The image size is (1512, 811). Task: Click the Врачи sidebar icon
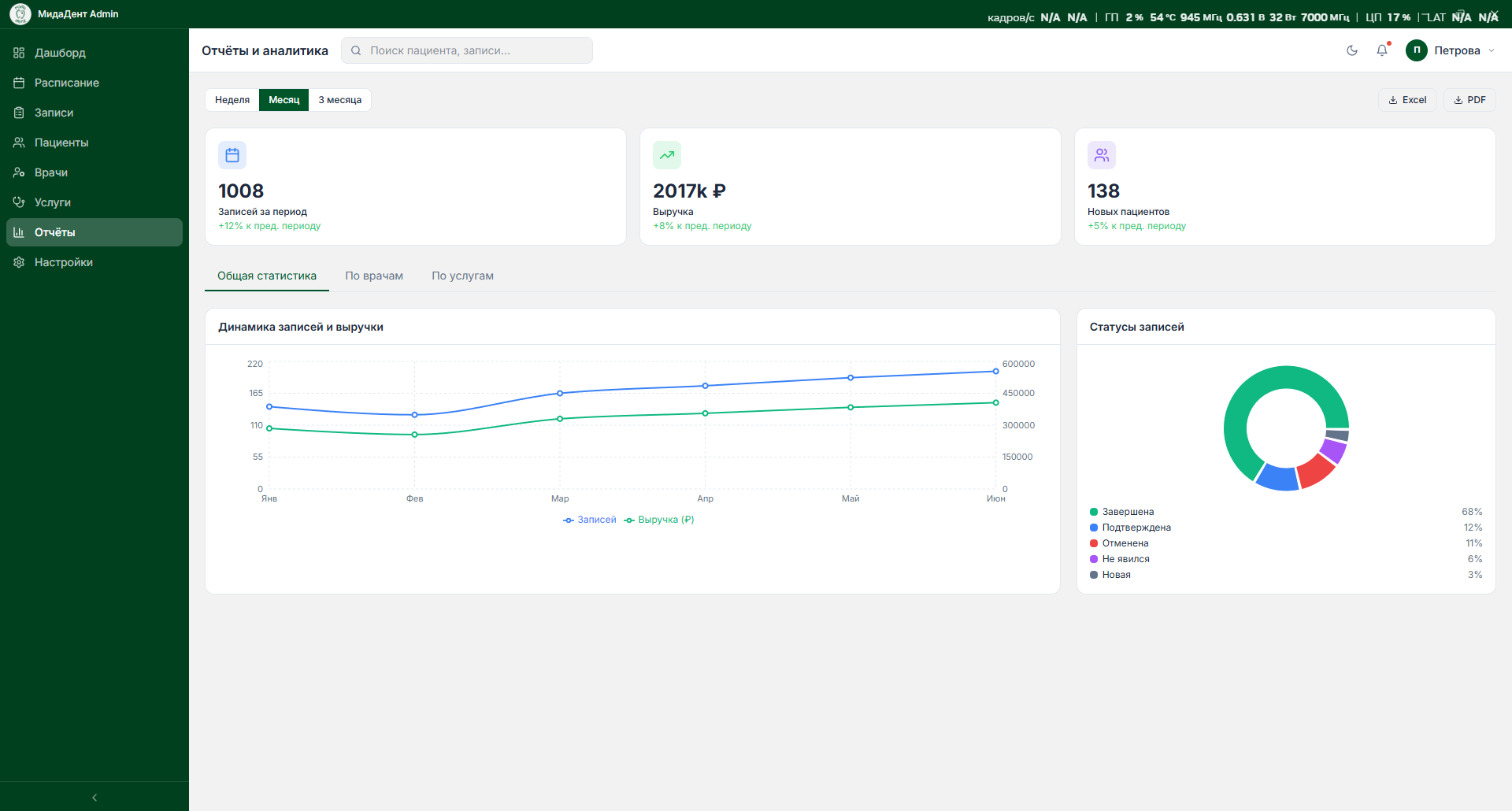pyautogui.click(x=19, y=172)
